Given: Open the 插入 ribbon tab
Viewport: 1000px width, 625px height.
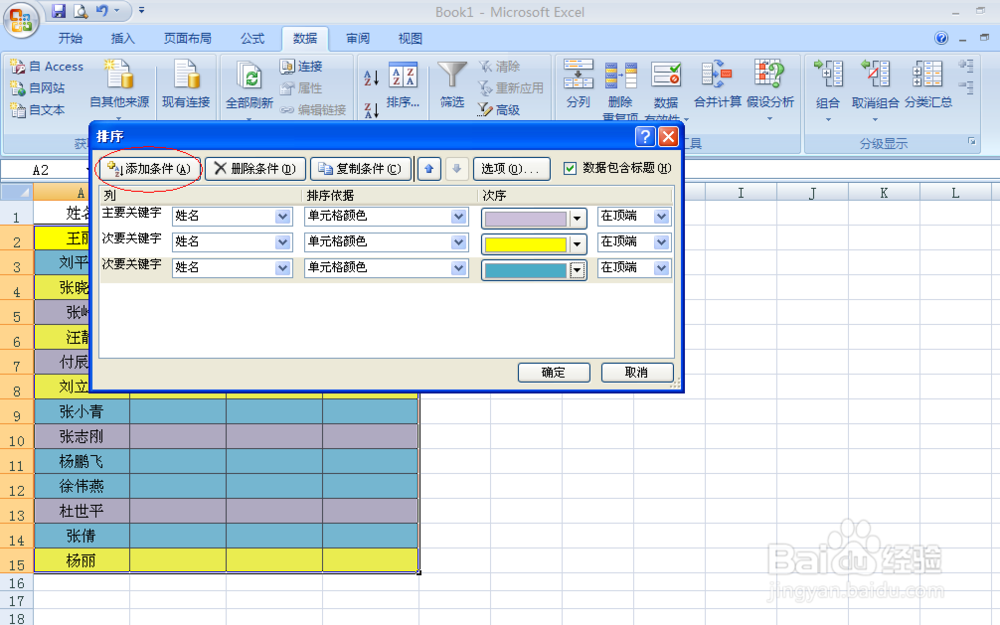Looking at the screenshot, I should pyautogui.click(x=123, y=39).
